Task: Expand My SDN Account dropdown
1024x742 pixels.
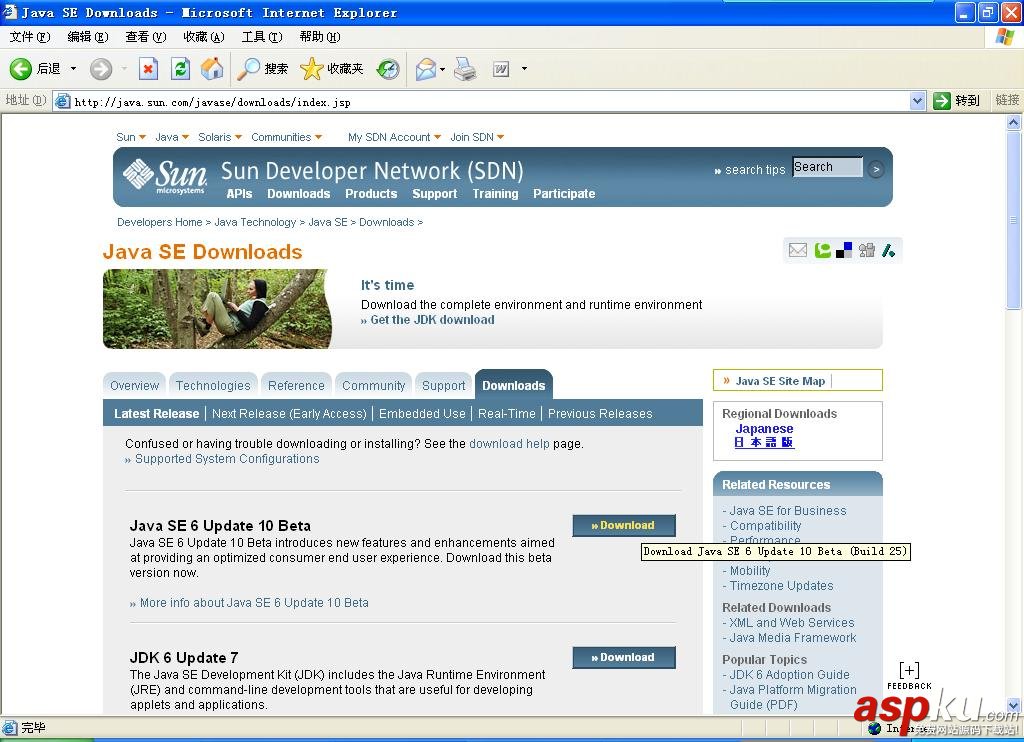Action: pos(438,137)
